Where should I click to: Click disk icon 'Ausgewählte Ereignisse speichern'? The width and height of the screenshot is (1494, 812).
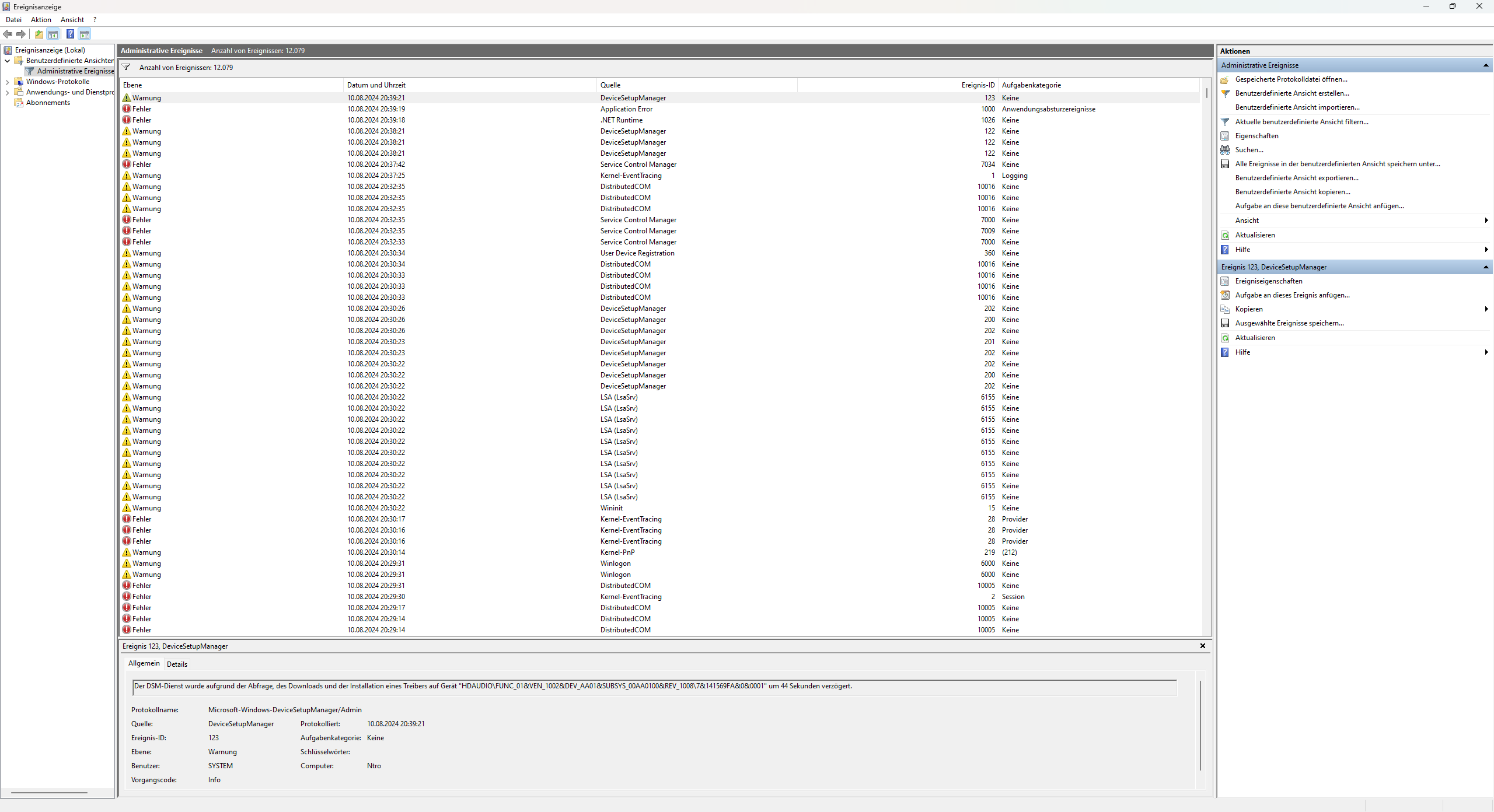pyautogui.click(x=1225, y=323)
